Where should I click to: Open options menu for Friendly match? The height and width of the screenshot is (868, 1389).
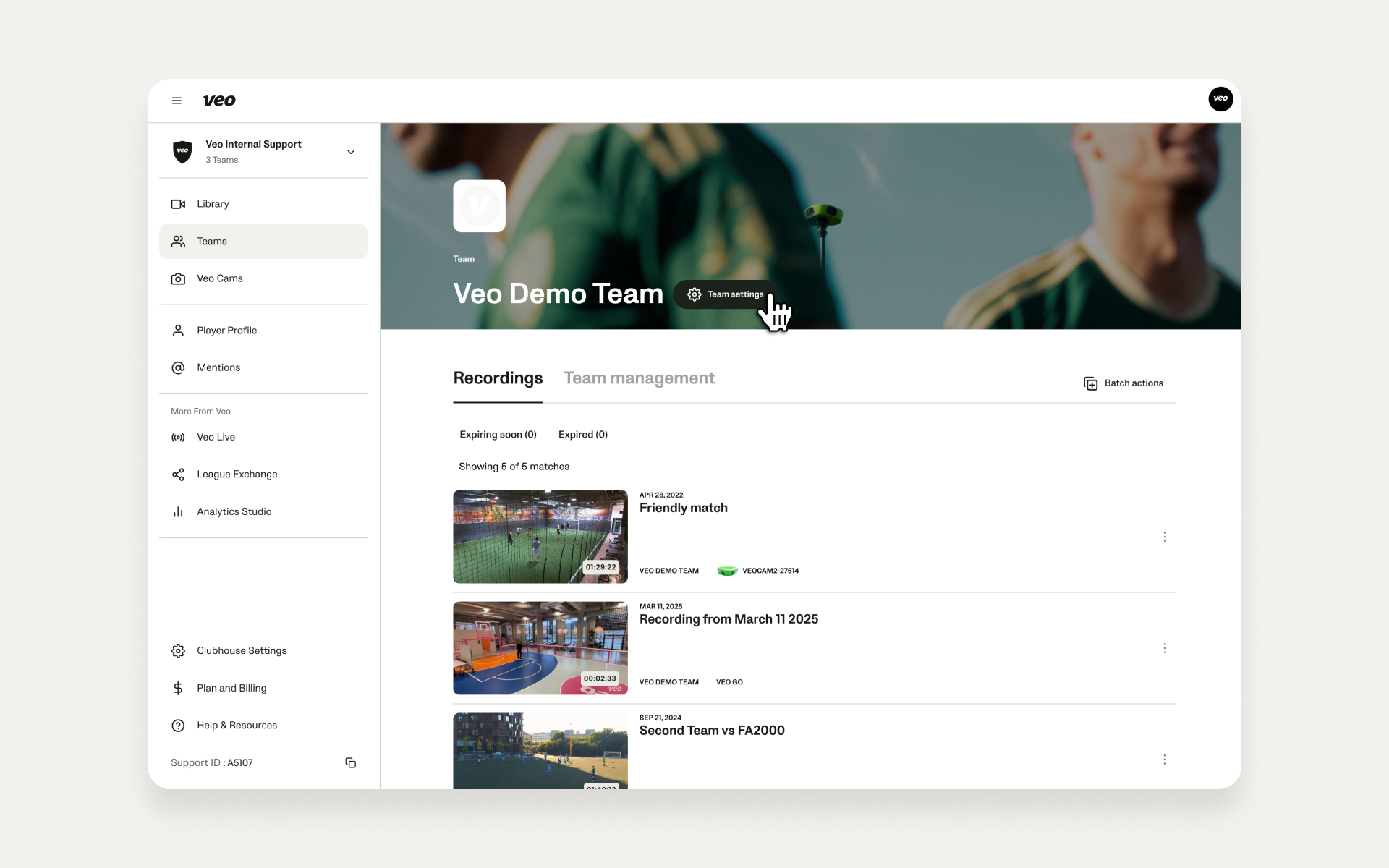click(x=1165, y=537)
